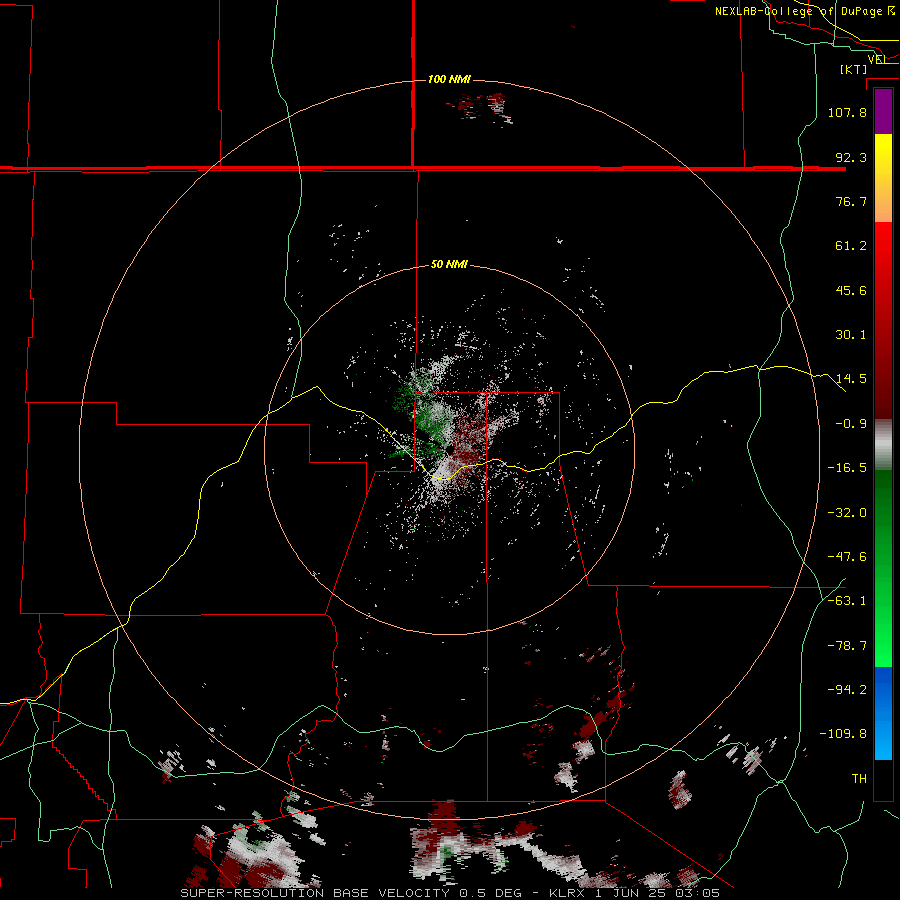
Task: Pick the blue segment of velocity color bar
Action: click(x=883, y=713)
